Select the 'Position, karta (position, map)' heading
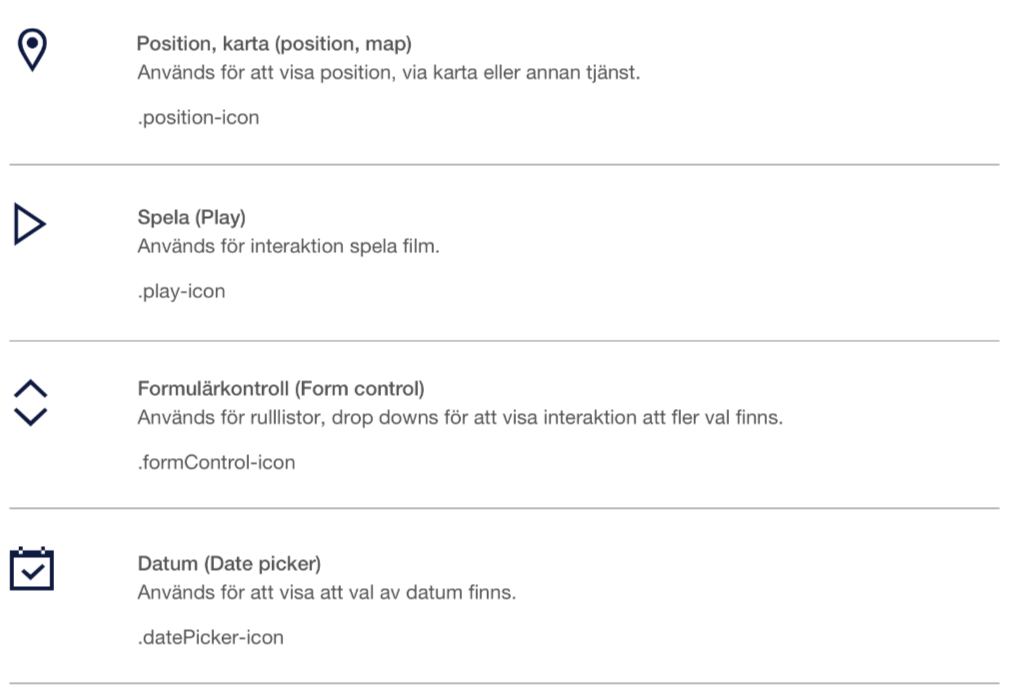This screenshot has height=690, width=1013. pyautogui.click(x=274, y=44)
